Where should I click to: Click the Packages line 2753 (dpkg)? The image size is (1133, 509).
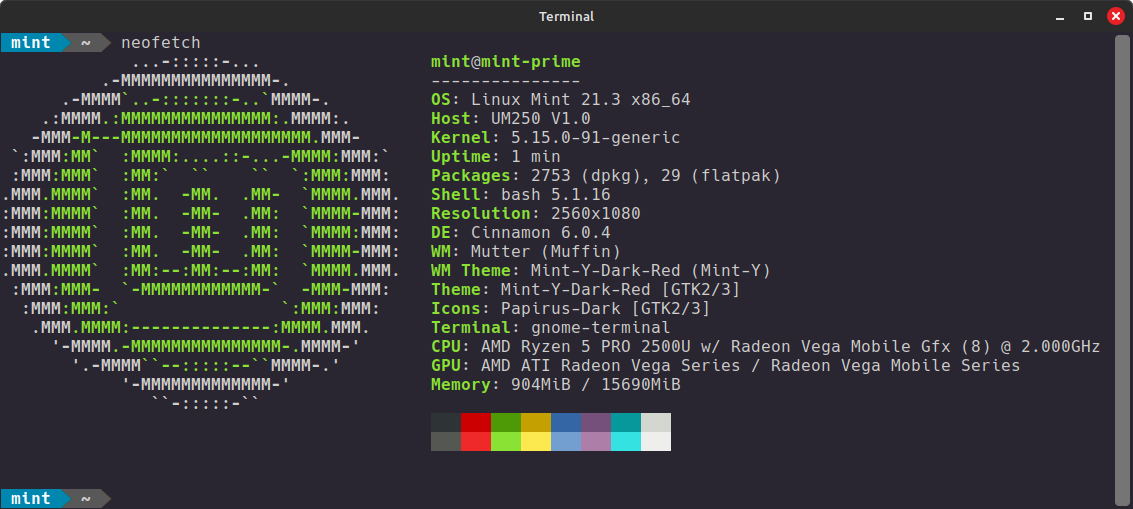point(606,176)
